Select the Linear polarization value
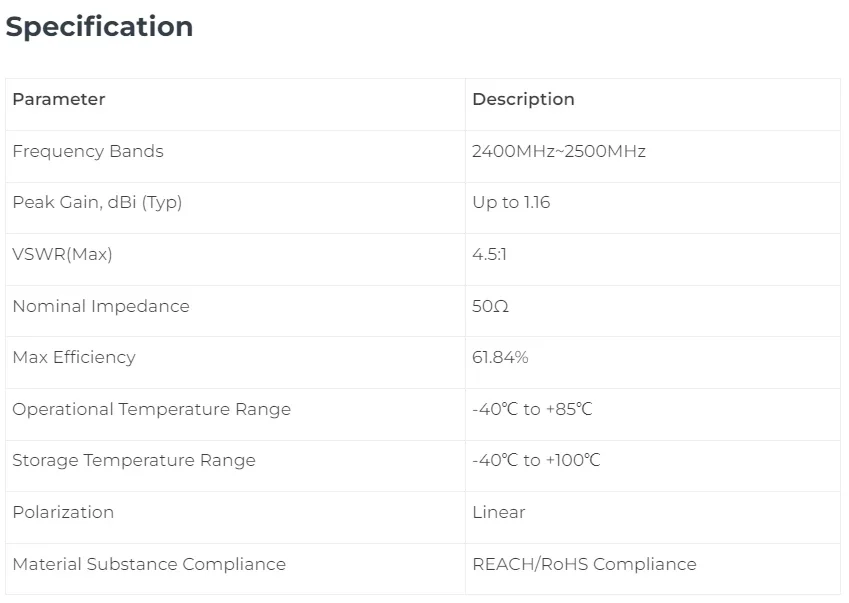The image size is (849, 603). pyautogui.click(x=499, y=512)
